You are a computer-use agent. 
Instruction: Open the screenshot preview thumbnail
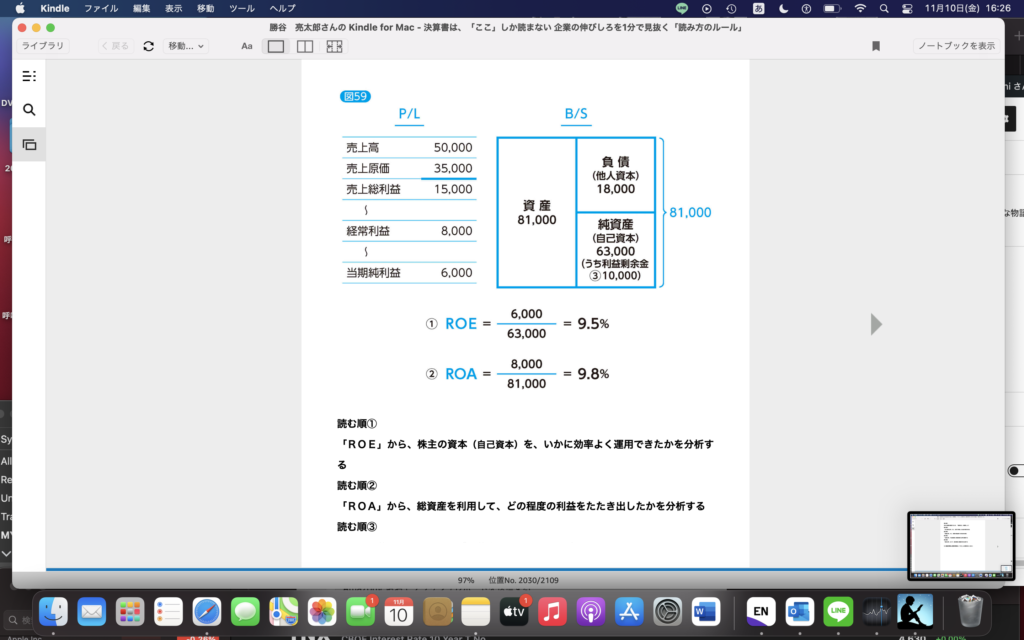pyautogui.click(x=959, y=546)
